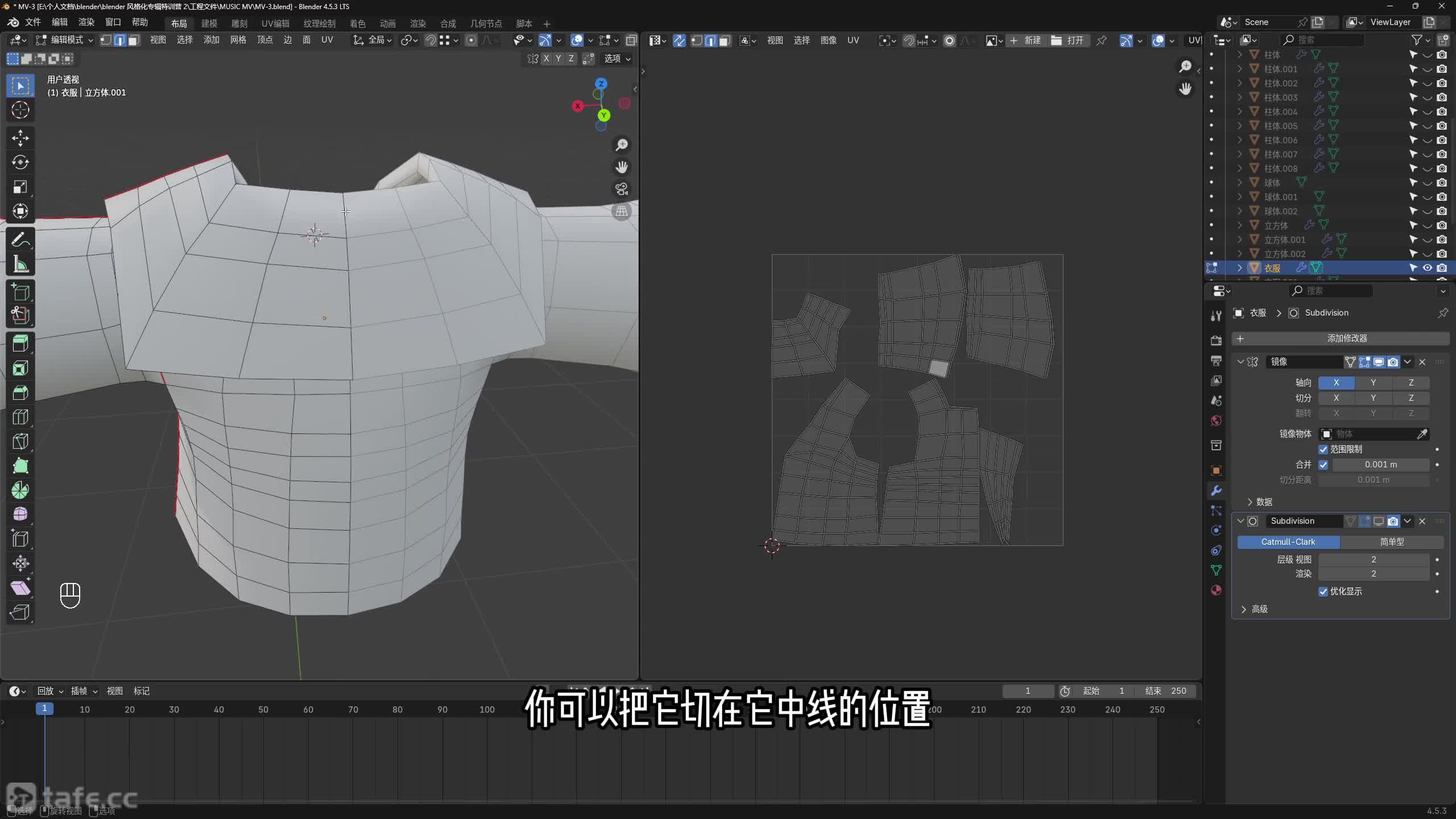1456x819 pixels.
Task: Switch to the UV编辑 workspace tab
Action: pyautogui.click(x=275, y=23)
